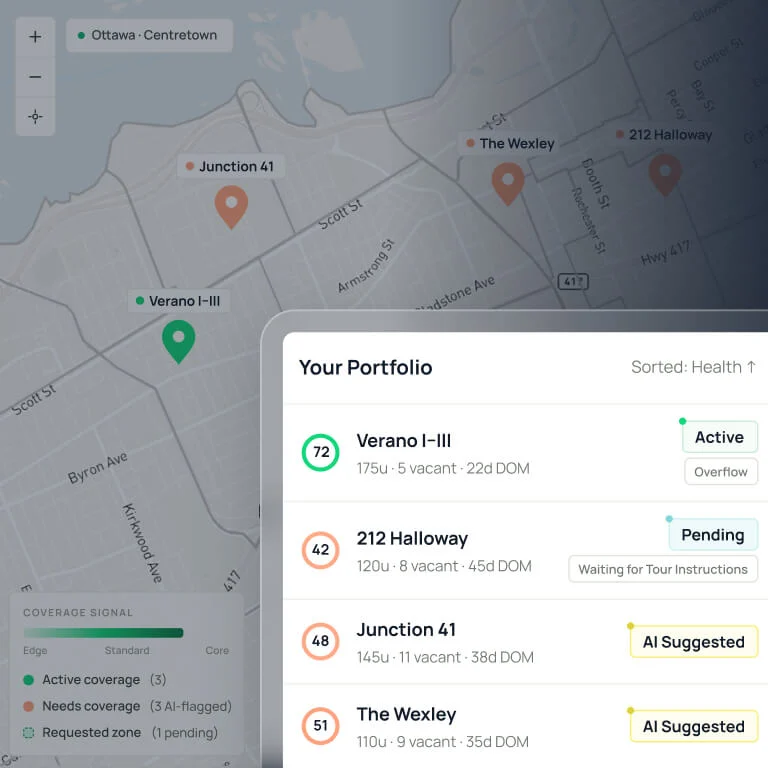This screenshot has width=768, height=768.
Task: Open The Wexley portfolio row
Action: (x=525, y=726)
